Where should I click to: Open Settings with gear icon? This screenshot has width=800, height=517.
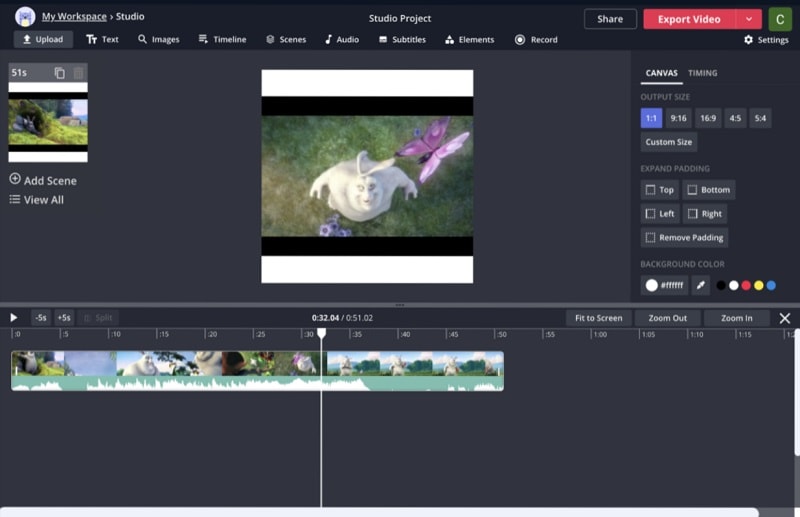(766, 39)
